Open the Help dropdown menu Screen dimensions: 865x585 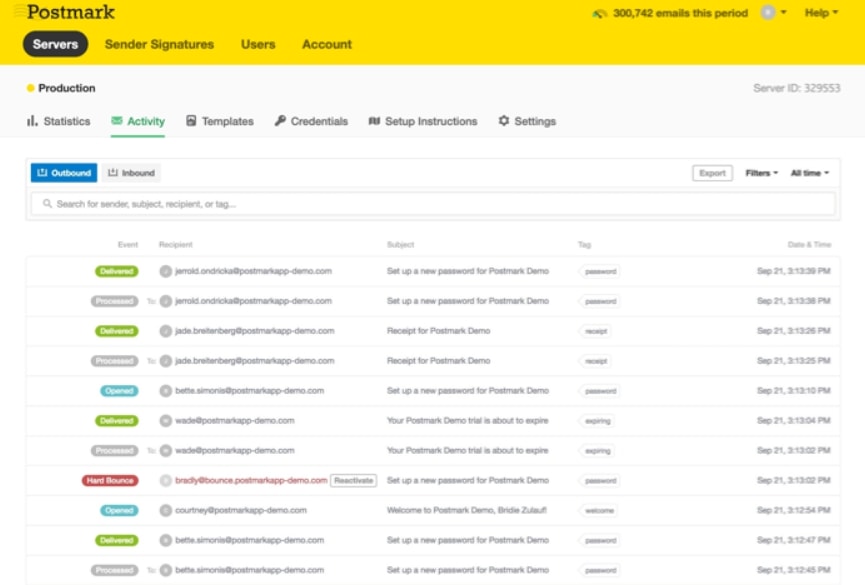[x=821, y=13]
